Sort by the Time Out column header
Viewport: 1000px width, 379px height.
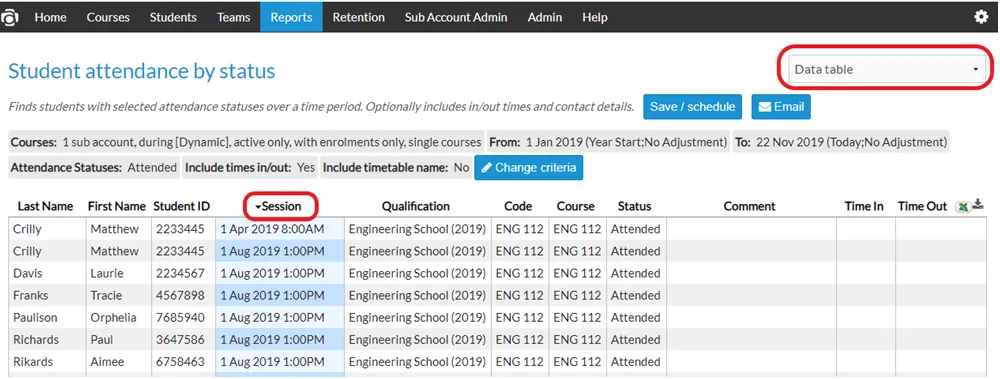pyautogui.click(x=923, y=206)
